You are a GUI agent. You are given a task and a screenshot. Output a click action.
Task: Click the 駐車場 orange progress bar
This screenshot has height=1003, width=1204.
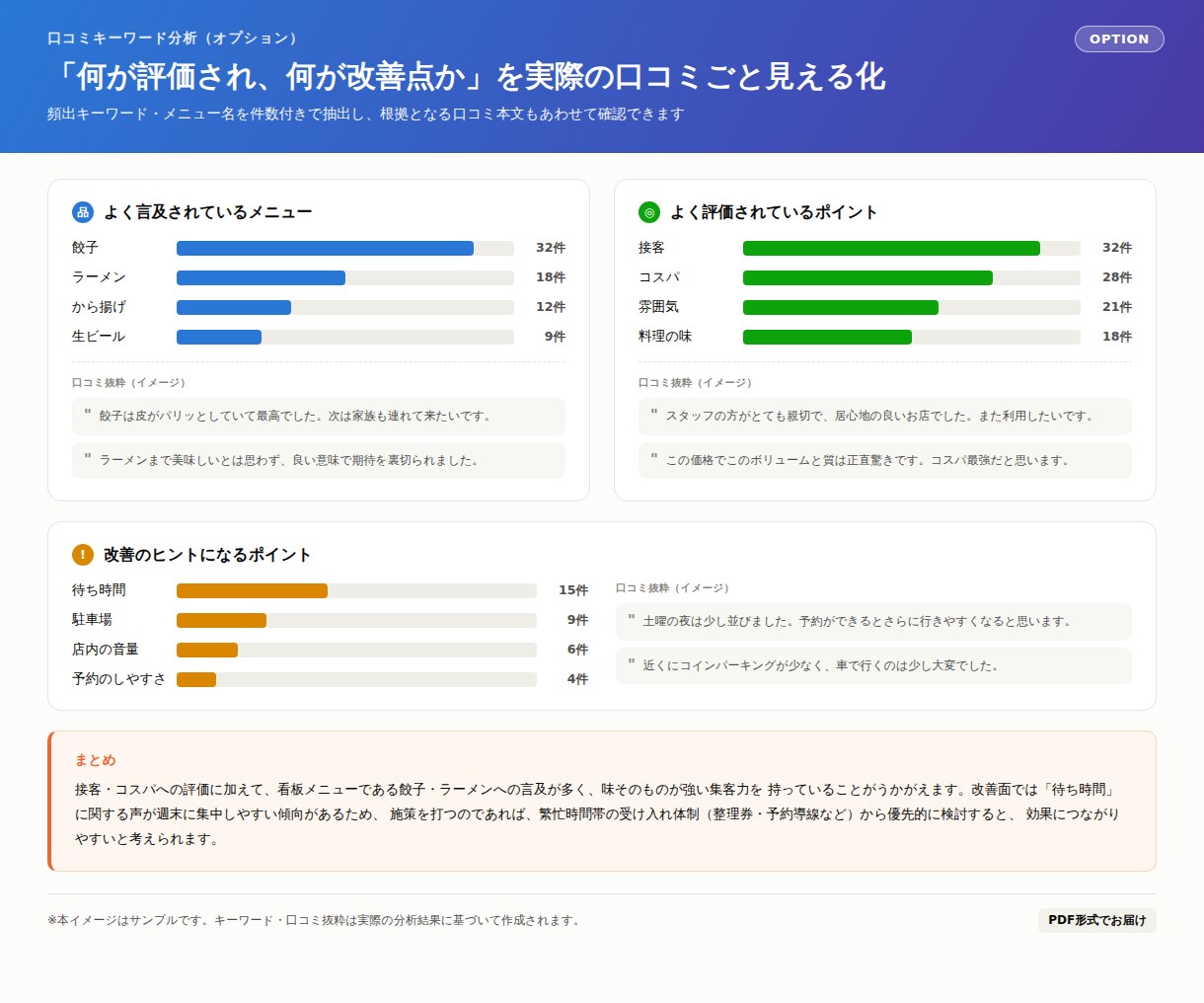point(356,621)
